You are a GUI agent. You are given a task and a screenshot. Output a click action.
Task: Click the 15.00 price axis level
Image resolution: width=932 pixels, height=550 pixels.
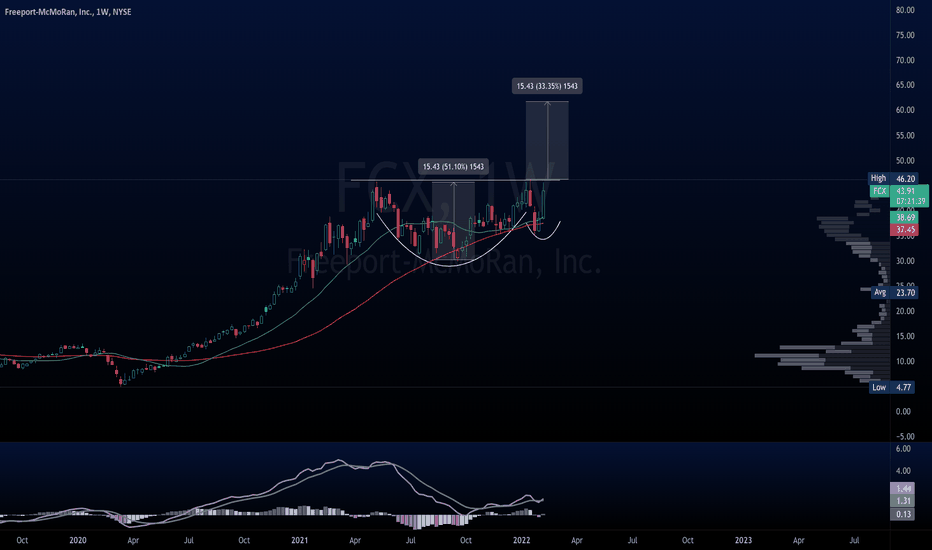pos(905,336)
